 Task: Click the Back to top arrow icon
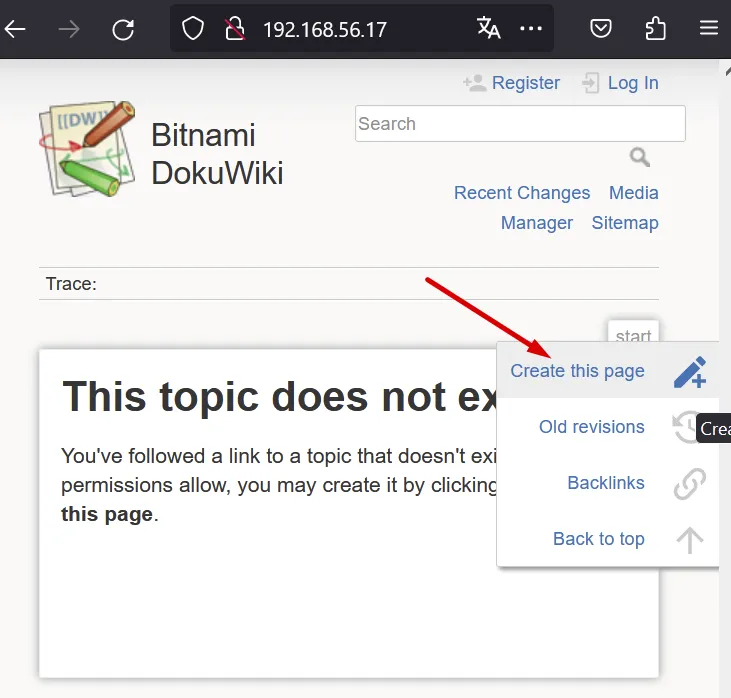point(689,540)
